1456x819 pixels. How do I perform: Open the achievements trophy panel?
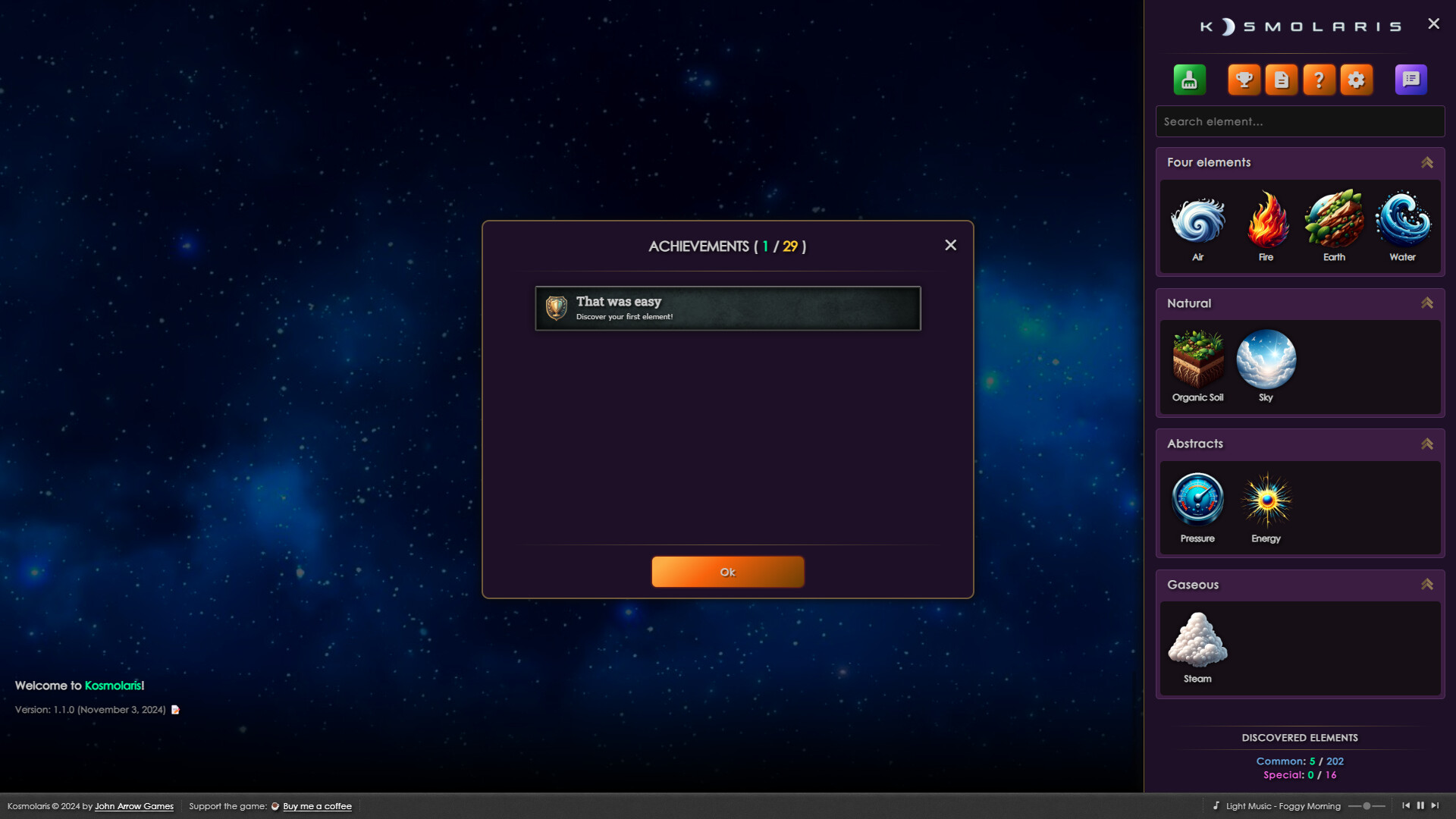[1244, 79]
